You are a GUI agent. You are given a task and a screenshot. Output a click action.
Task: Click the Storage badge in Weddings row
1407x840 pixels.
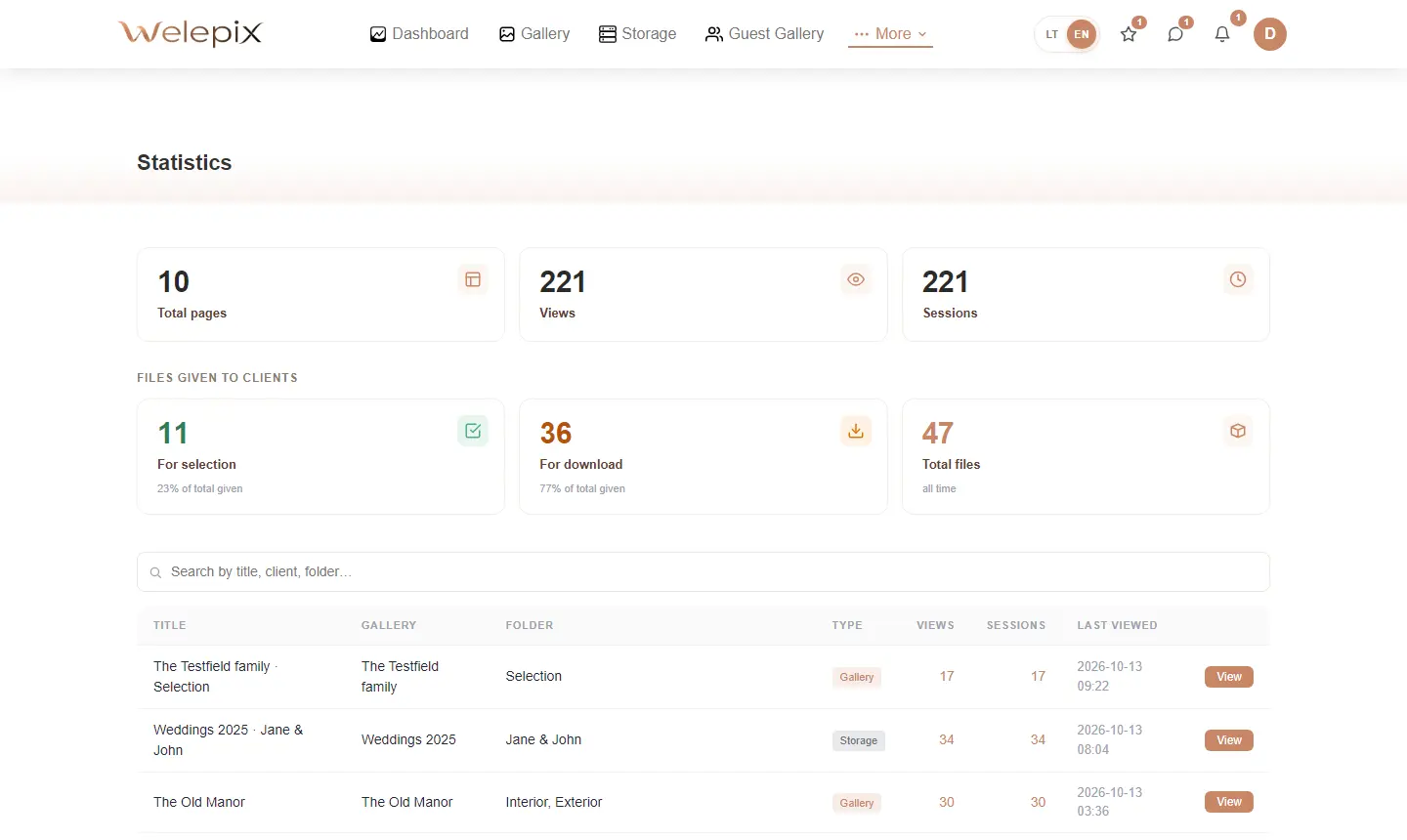click(x=859, y=740)
